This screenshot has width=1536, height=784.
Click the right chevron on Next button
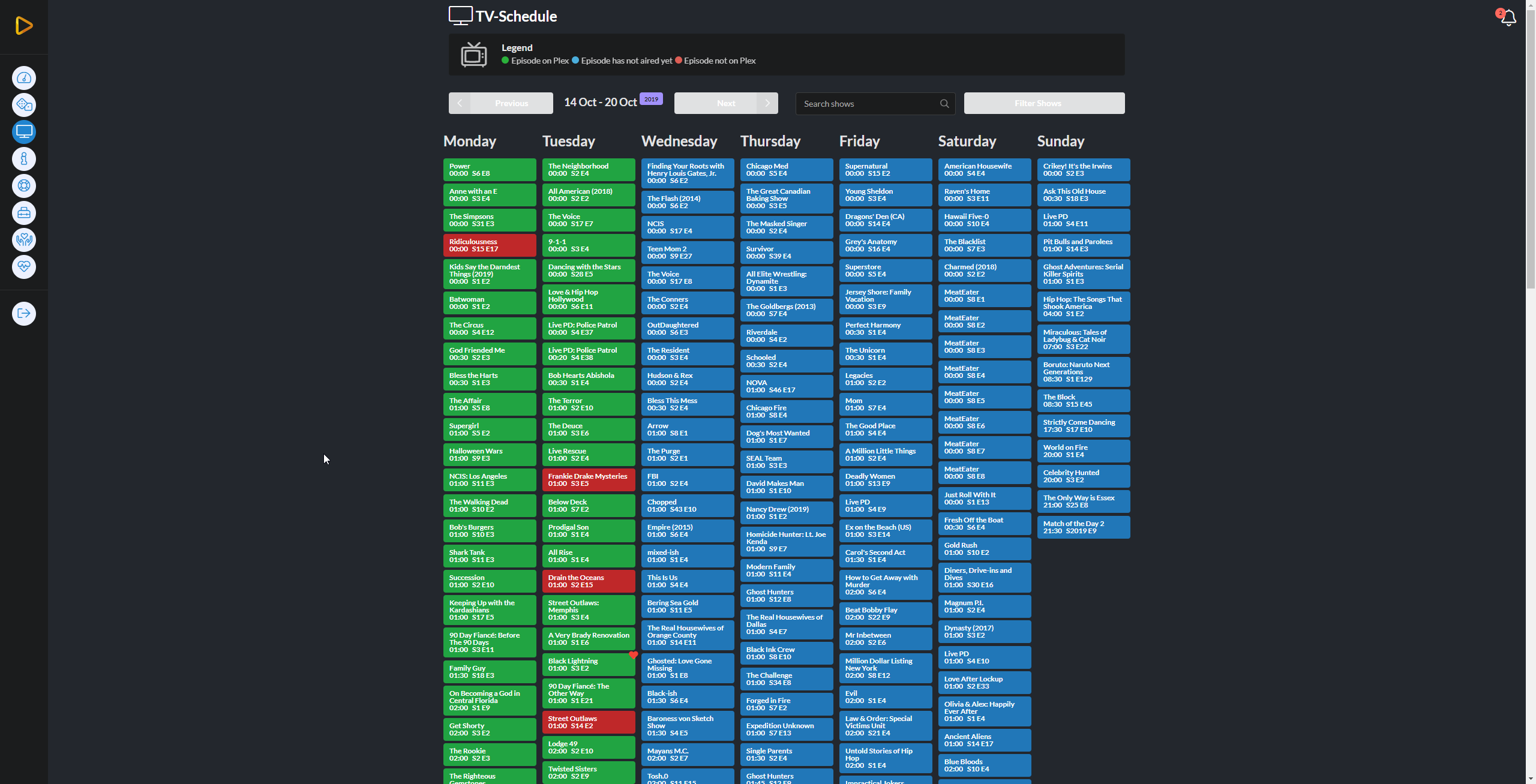tap(767, 103)
